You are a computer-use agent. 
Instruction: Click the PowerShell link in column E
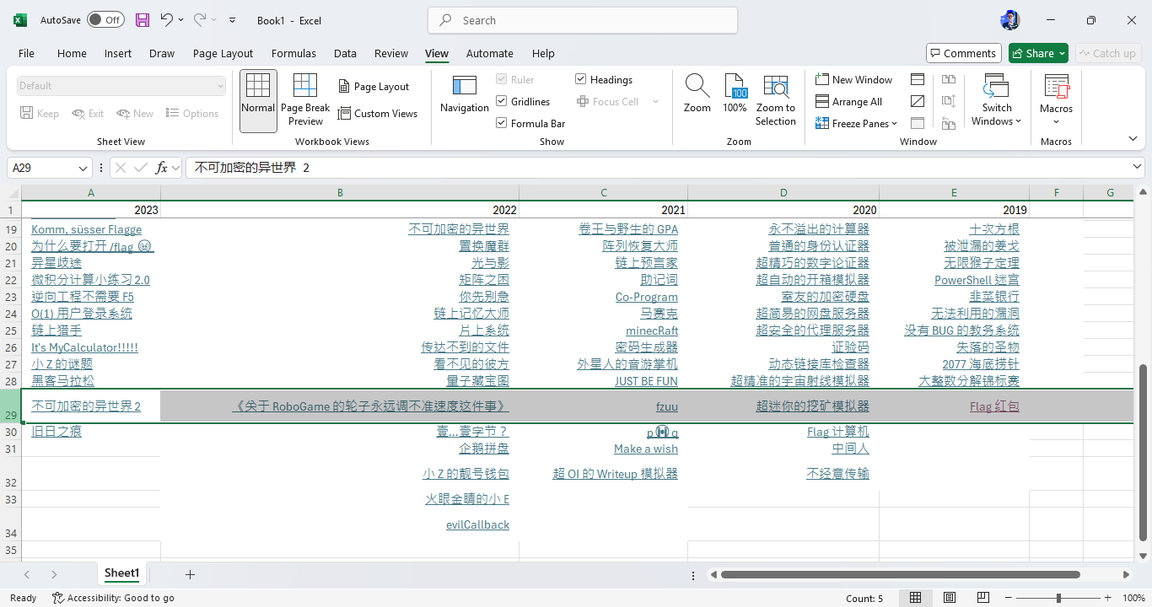[976, 280]
